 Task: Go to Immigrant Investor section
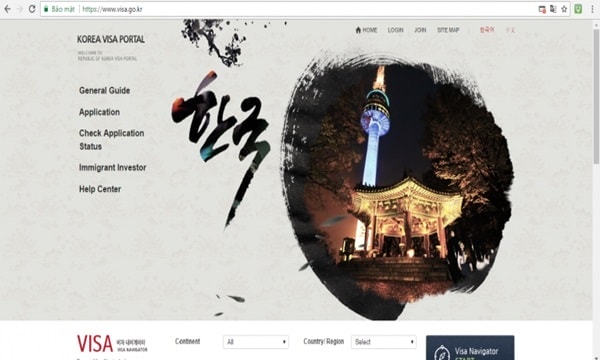click(x=112, y=168)
